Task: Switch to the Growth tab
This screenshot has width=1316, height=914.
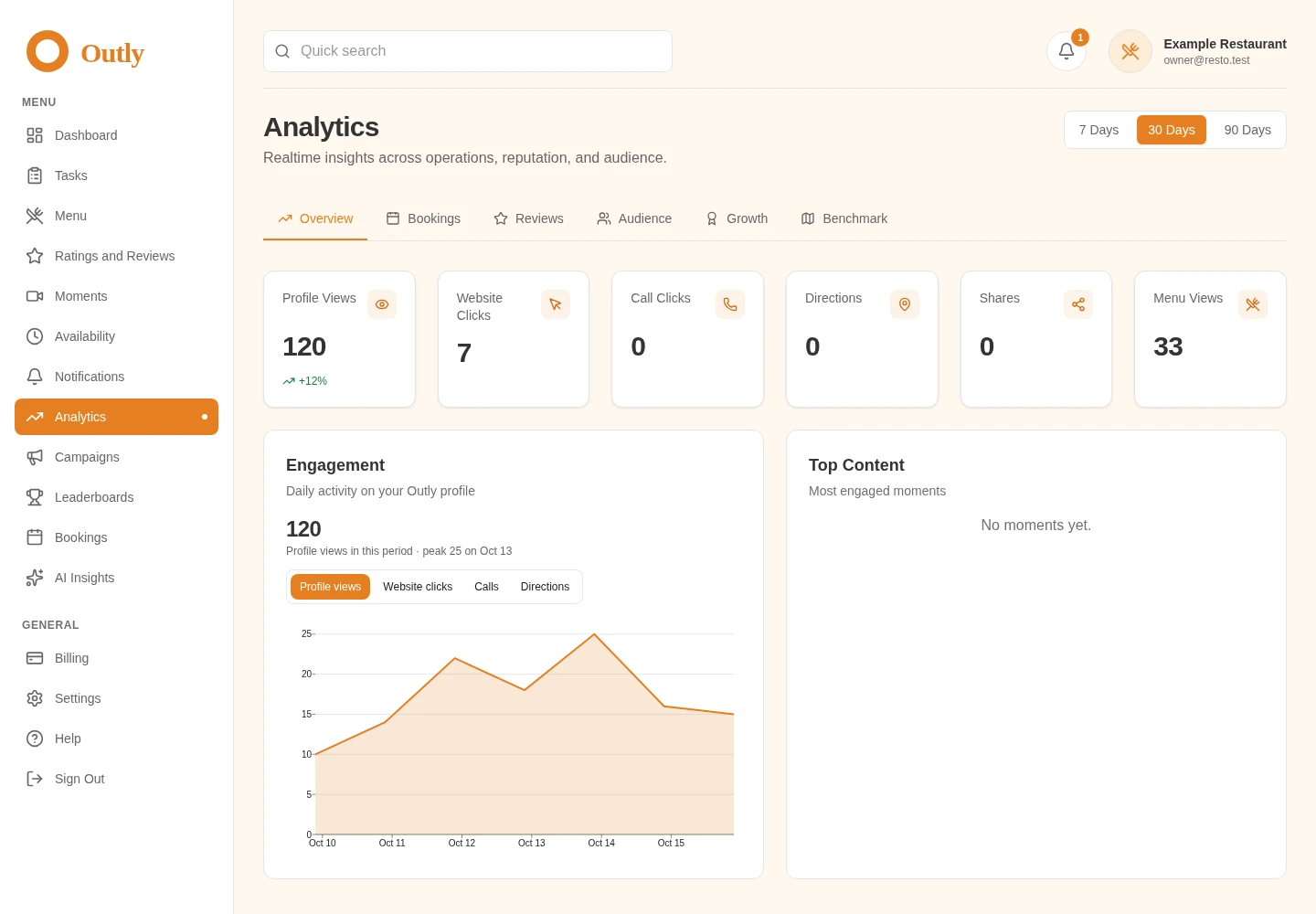Action: 737,218
